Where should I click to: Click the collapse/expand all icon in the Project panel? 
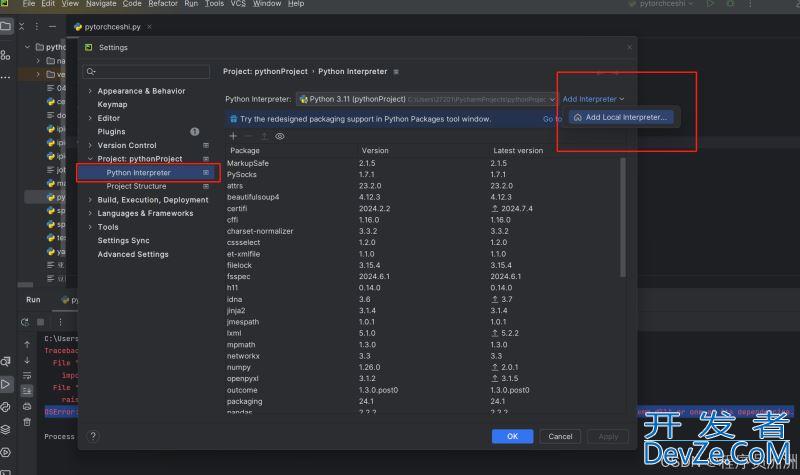point(21,27)
